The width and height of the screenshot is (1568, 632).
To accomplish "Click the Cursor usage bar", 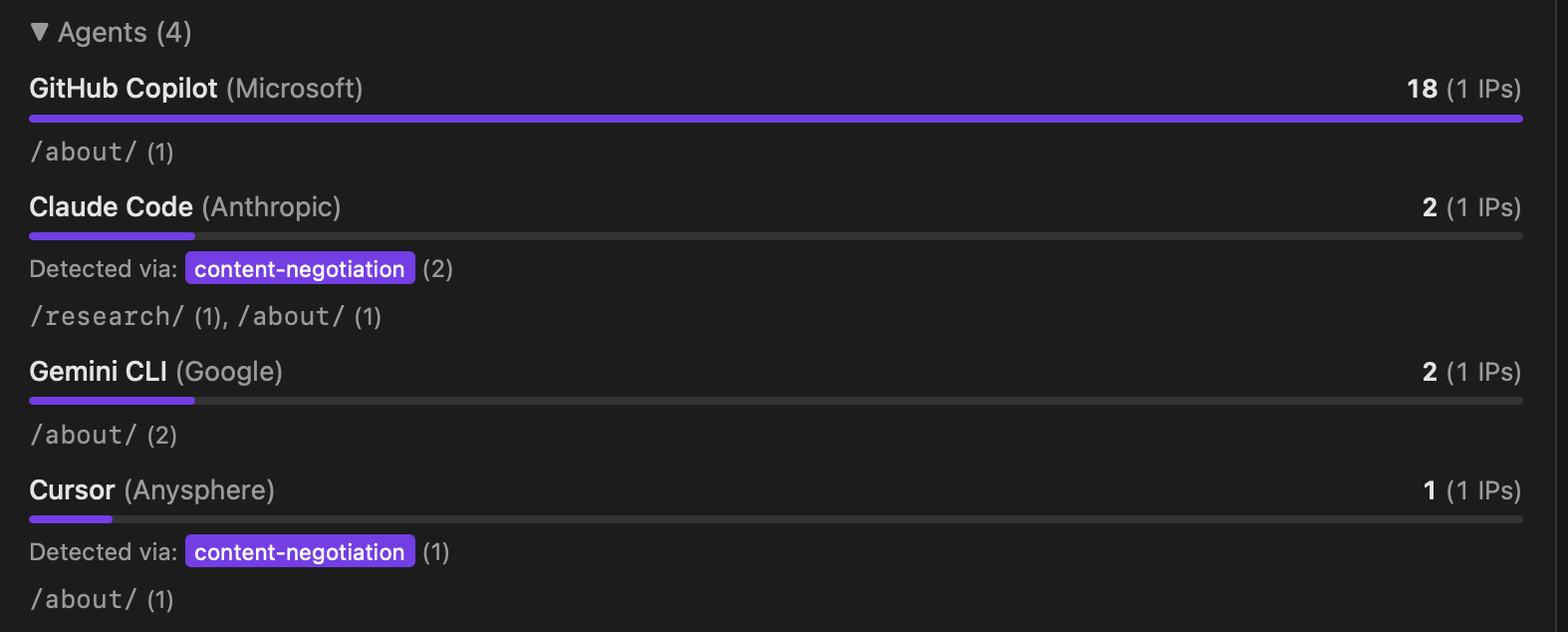I will point(71,519).
